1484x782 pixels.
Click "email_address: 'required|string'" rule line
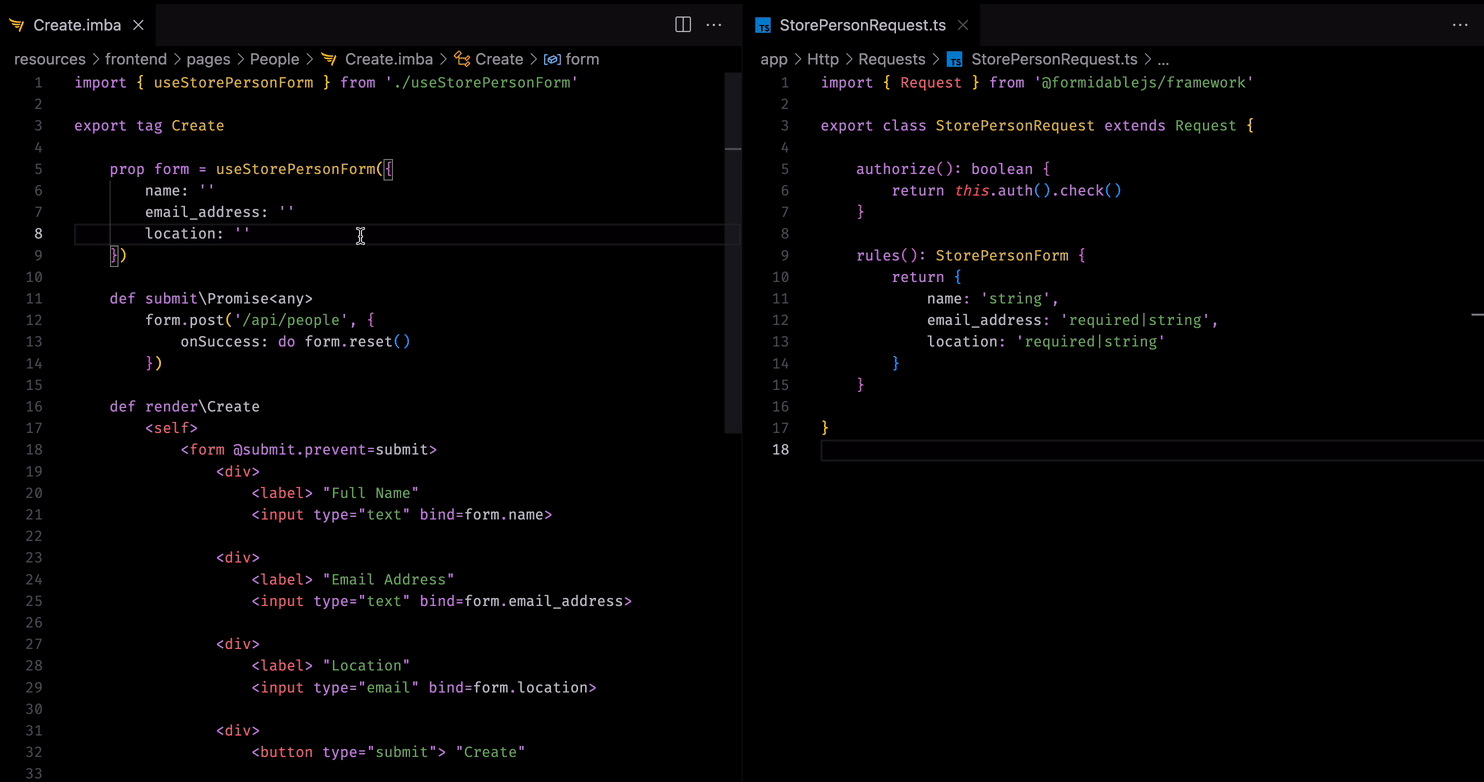(x=1073, y=320)
